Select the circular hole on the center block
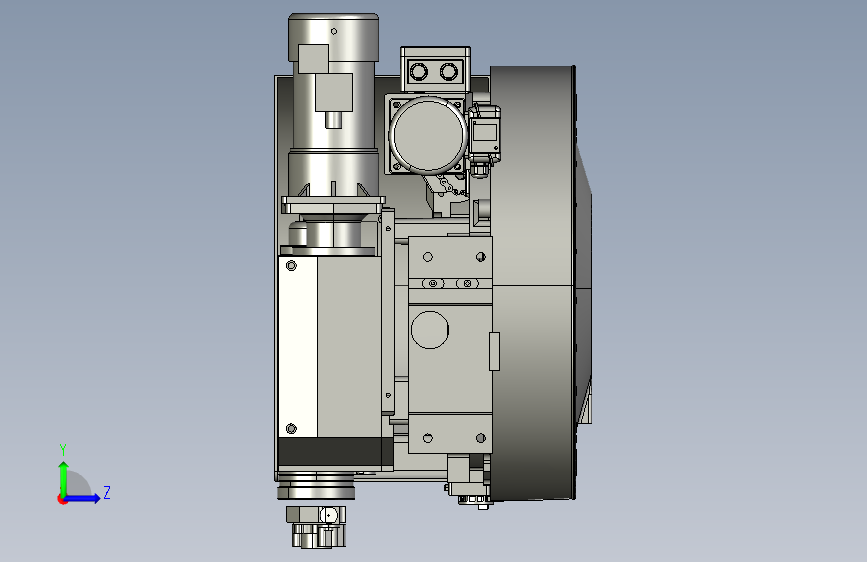867x562 pixels. coord(430,330)
